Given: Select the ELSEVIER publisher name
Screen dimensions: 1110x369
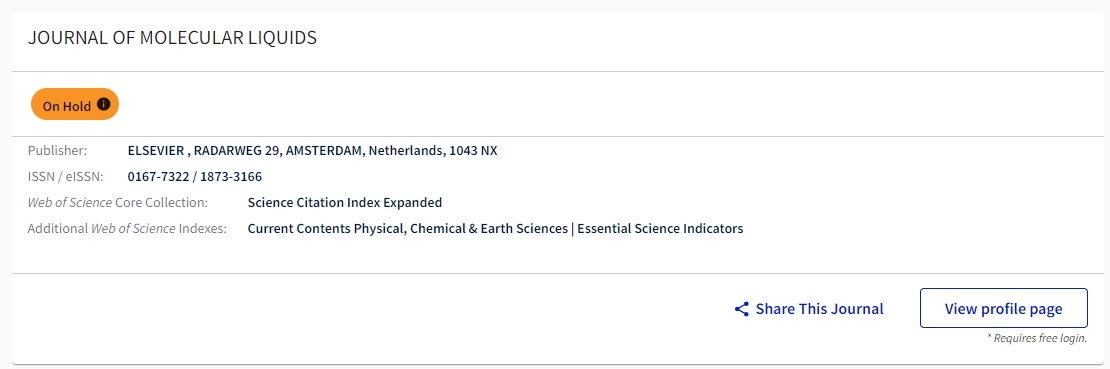Looking at the screenshot, I should pos(156,151).
